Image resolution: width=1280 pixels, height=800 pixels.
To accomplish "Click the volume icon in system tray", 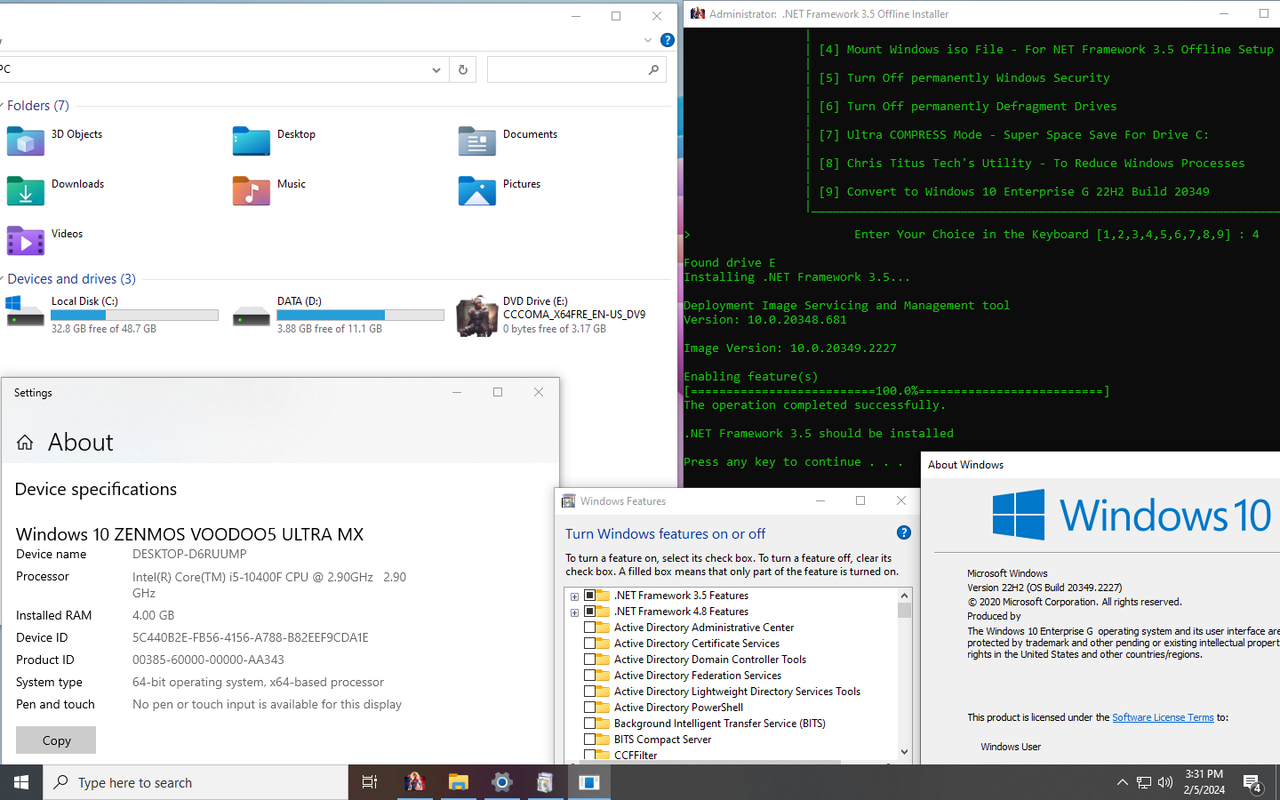I will [x=1164, y=782].
